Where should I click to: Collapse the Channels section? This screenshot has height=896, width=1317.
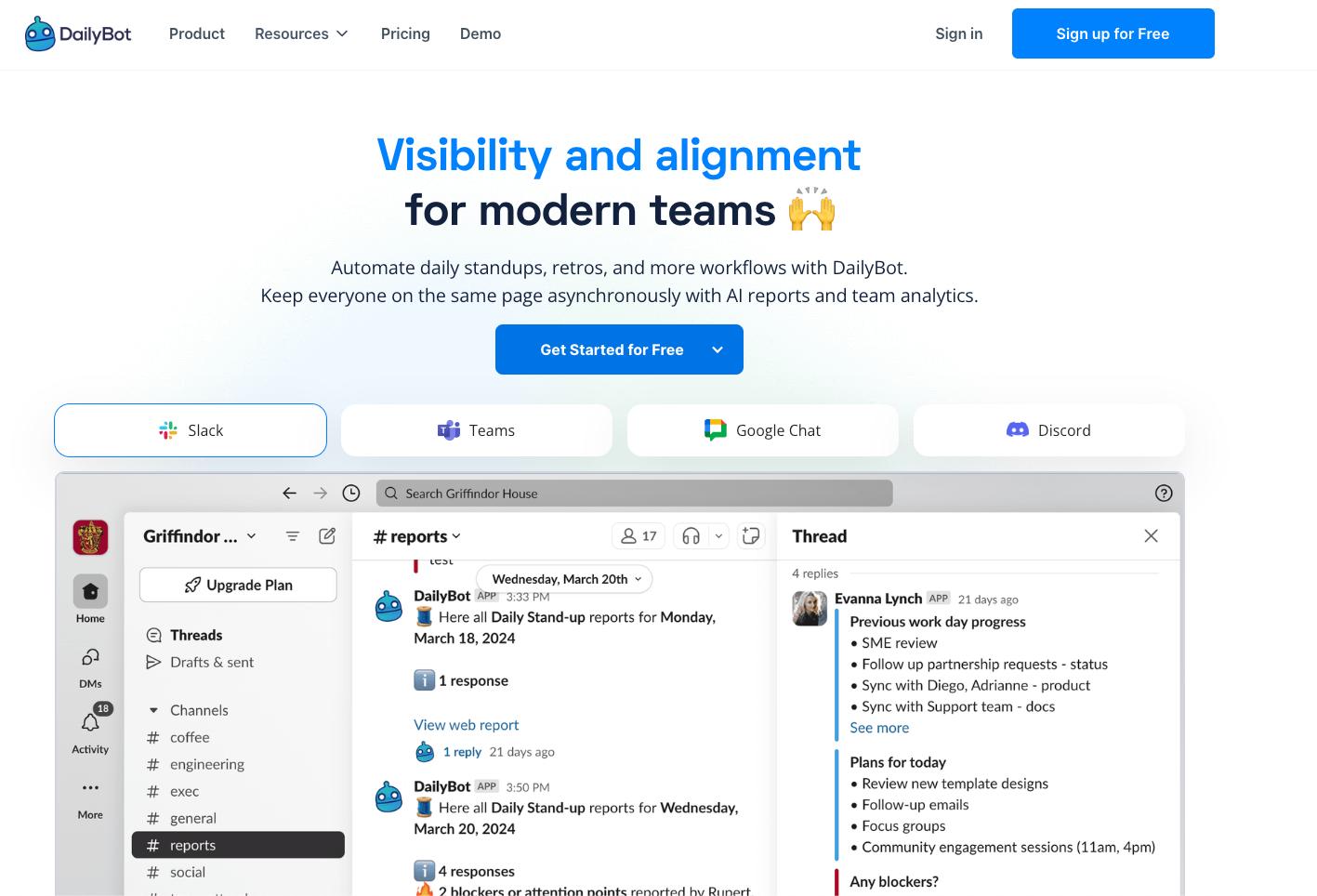coord(153,710)
